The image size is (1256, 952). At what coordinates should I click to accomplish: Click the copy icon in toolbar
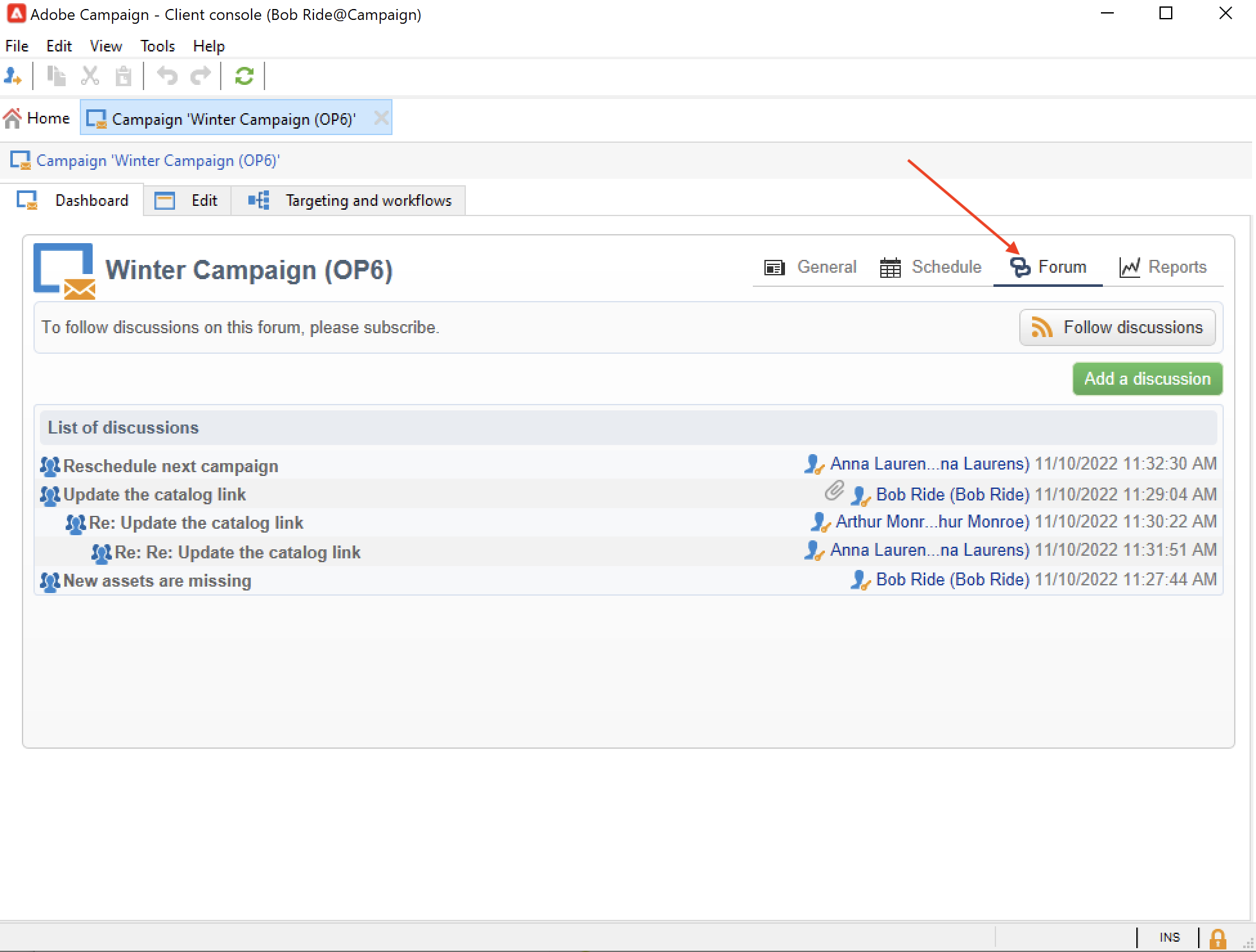[x=57, y=77]
